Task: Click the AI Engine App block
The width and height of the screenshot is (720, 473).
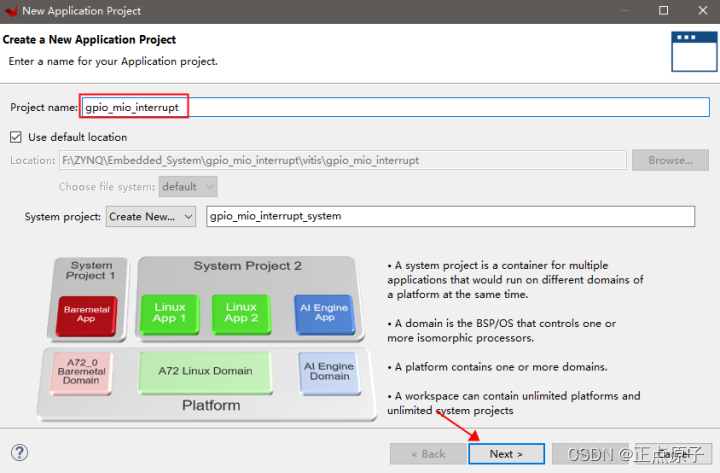Action: 325,314
